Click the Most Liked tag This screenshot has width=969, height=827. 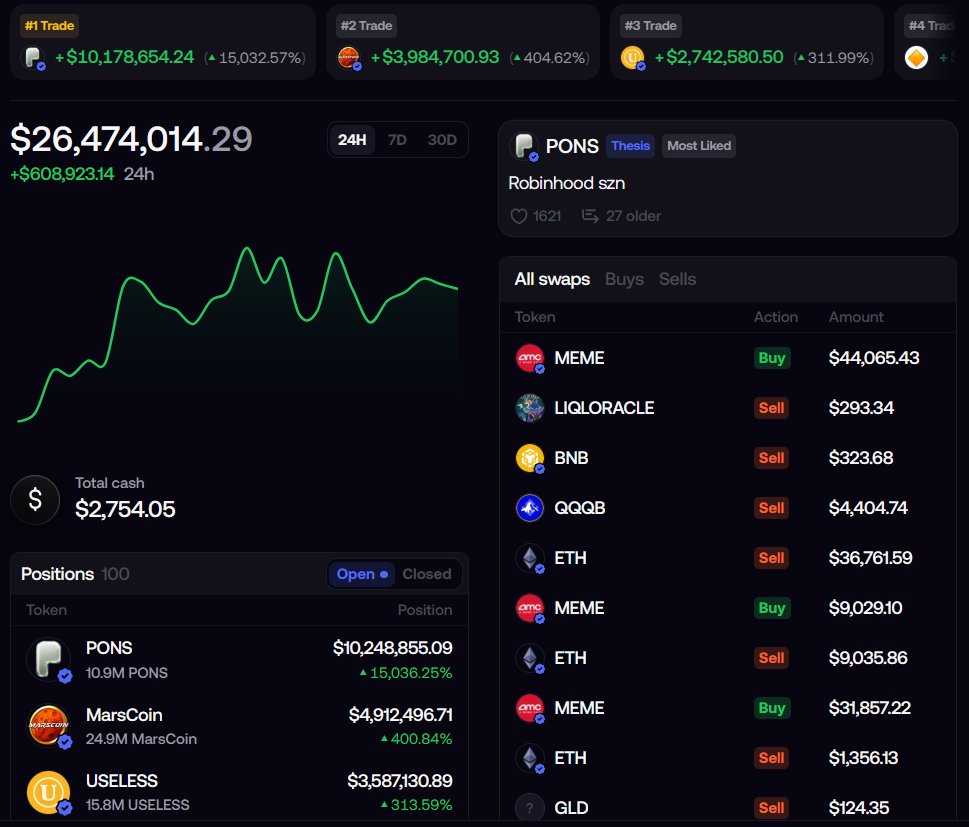699,146
